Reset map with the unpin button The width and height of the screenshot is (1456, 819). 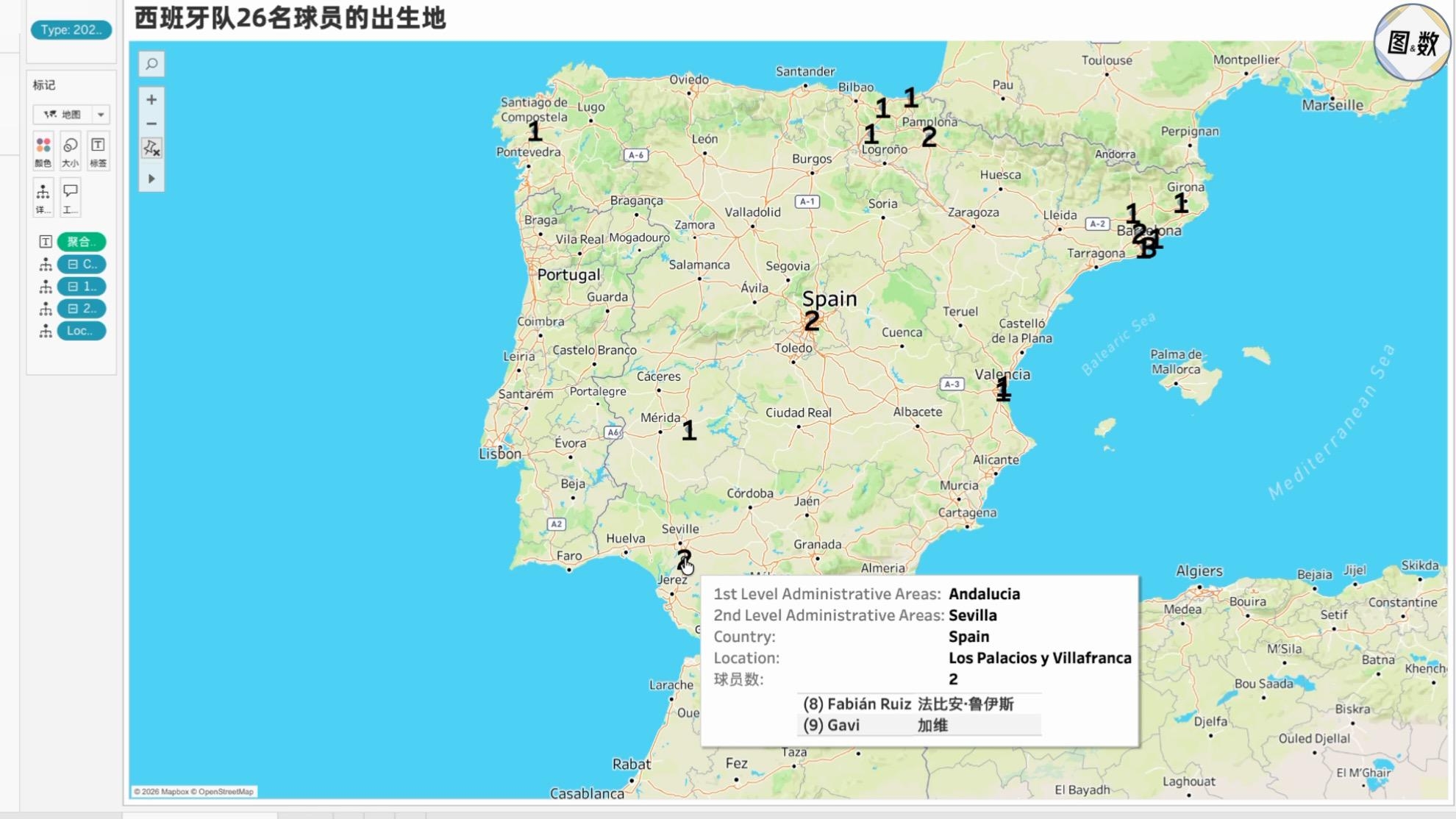[151, 149]
